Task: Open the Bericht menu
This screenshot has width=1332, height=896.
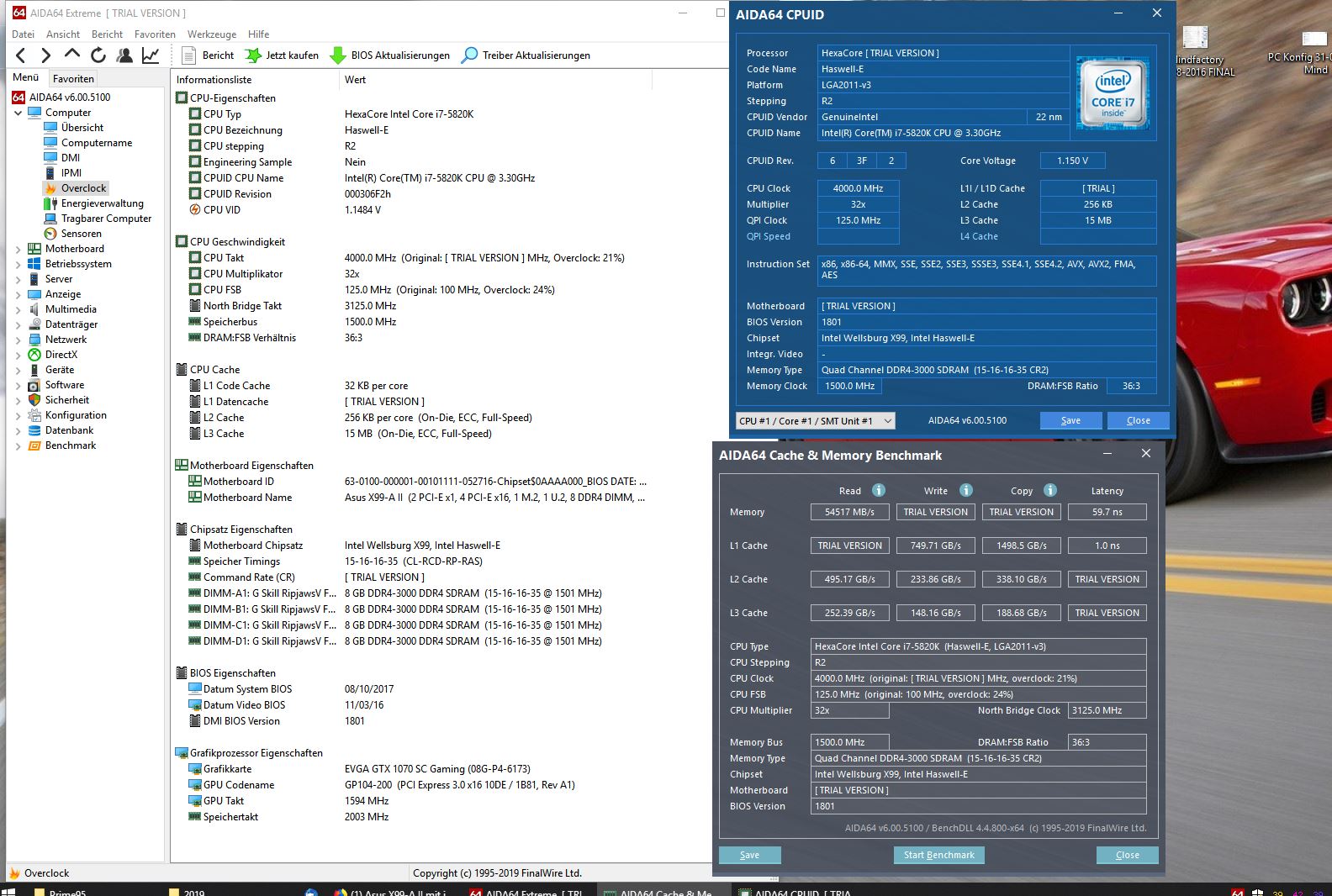Action: click(x=107, y=34)
